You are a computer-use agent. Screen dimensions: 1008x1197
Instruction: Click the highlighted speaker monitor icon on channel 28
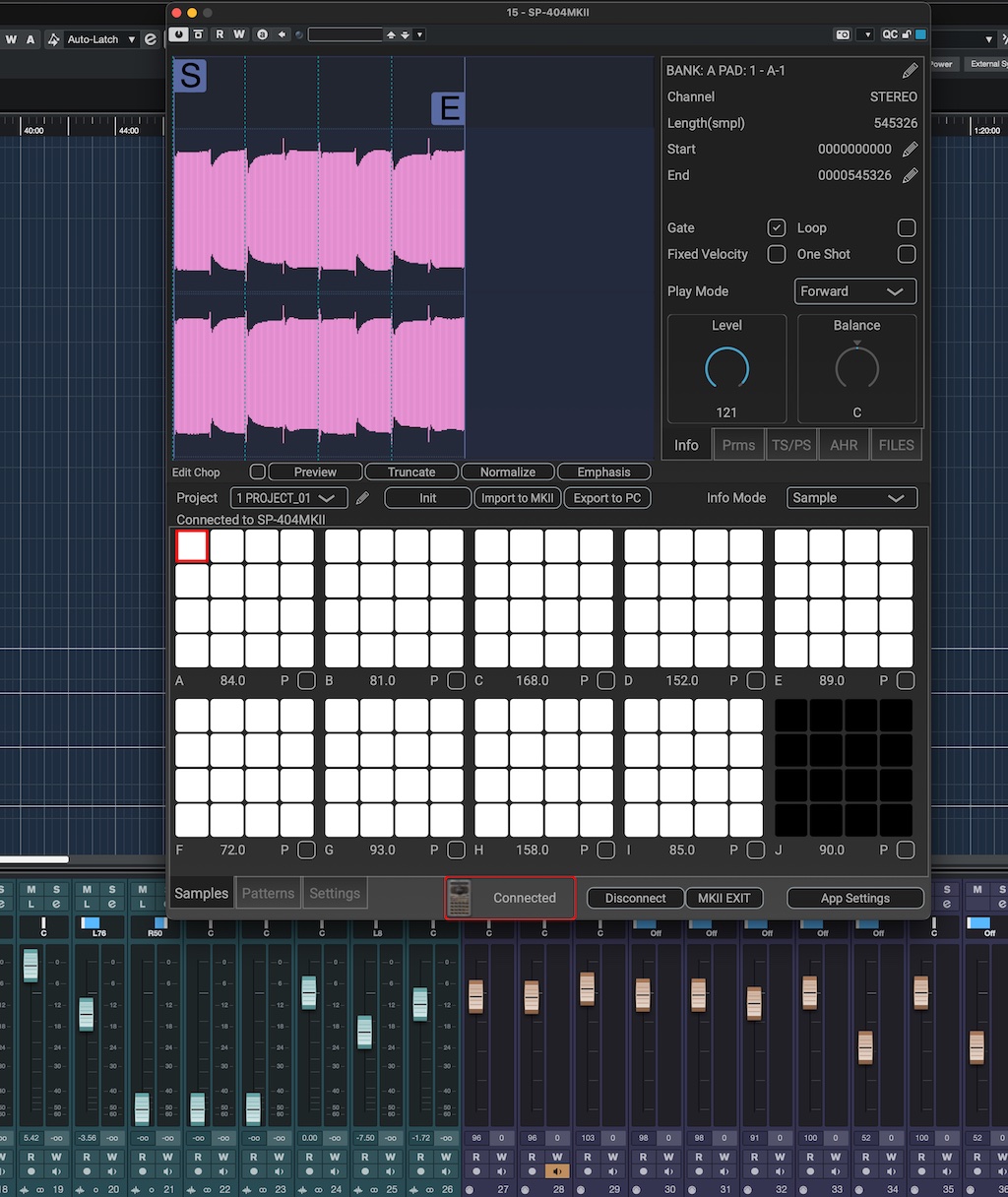(x=557, y=1171)
